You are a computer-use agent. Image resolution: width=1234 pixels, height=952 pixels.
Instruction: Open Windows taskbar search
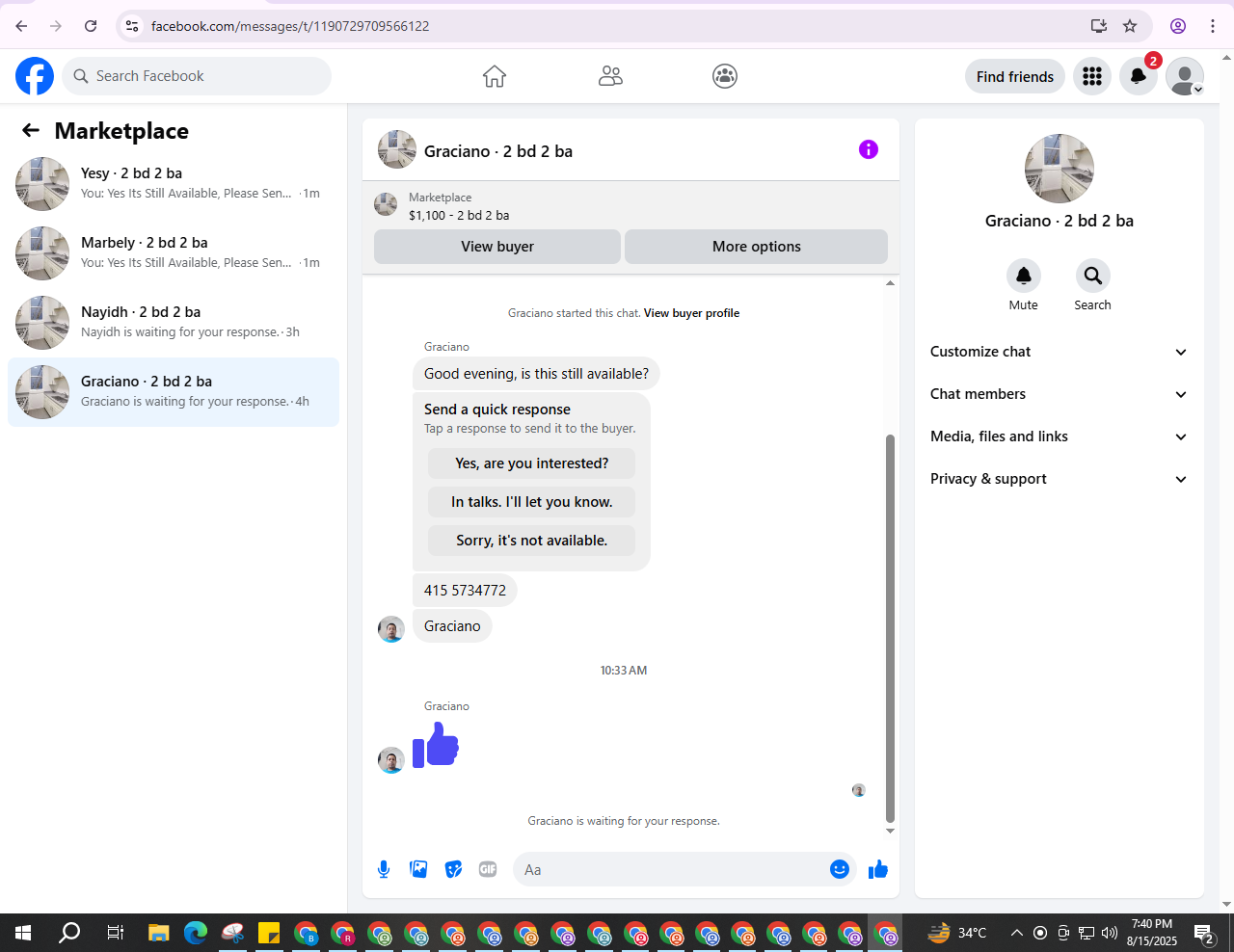[x=69, y=933]
